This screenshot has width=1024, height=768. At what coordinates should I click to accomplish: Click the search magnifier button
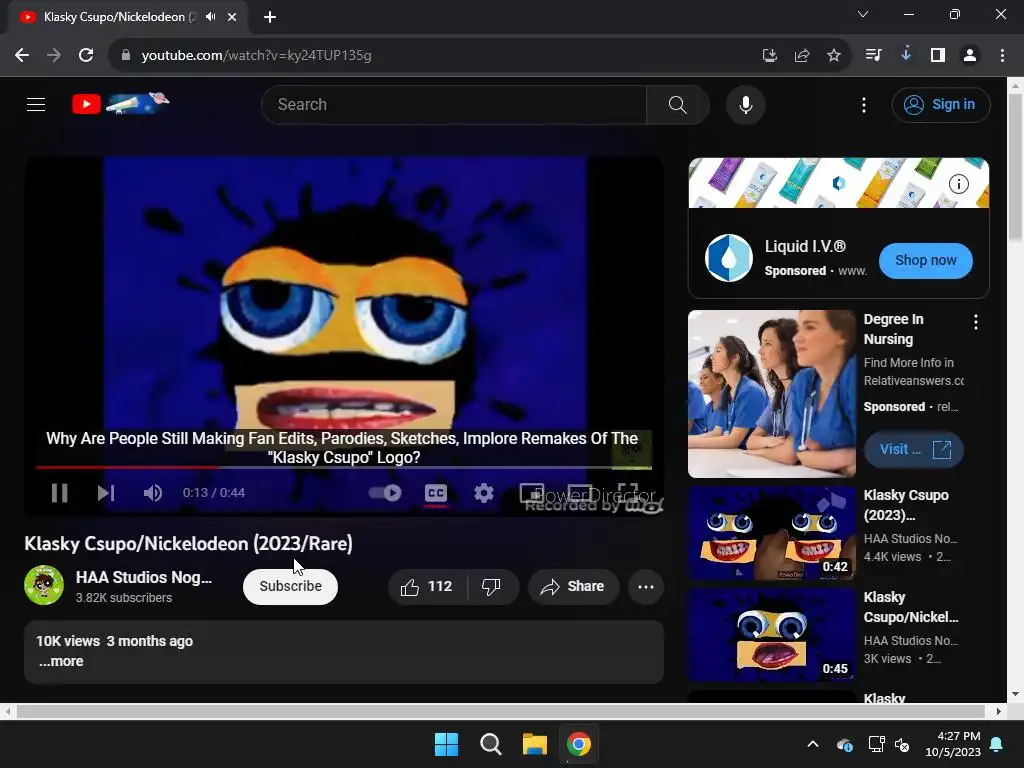[x=677, y=104]
